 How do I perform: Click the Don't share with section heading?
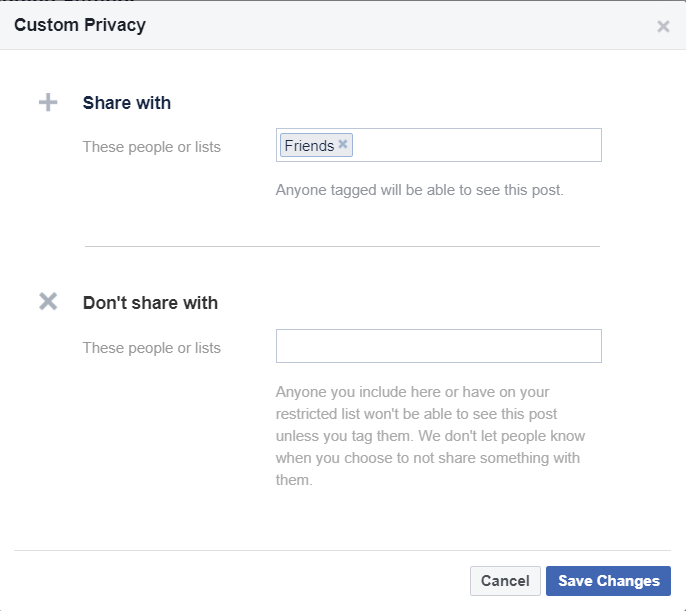tap(150, 303)
